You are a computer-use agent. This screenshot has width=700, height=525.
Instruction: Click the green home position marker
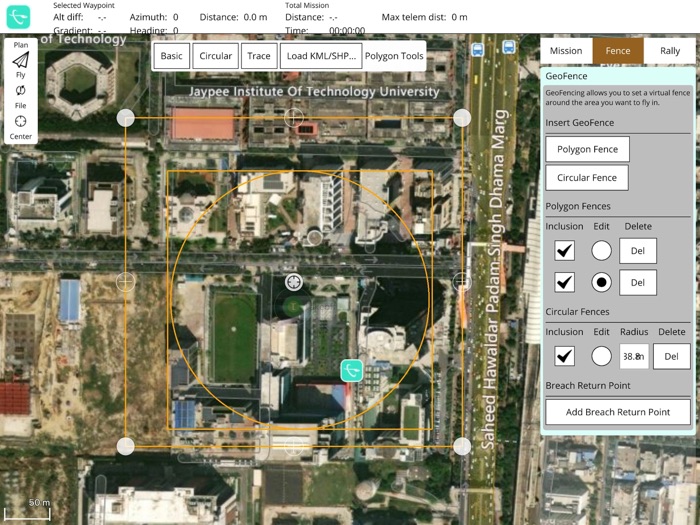click(x=293, y=306)
